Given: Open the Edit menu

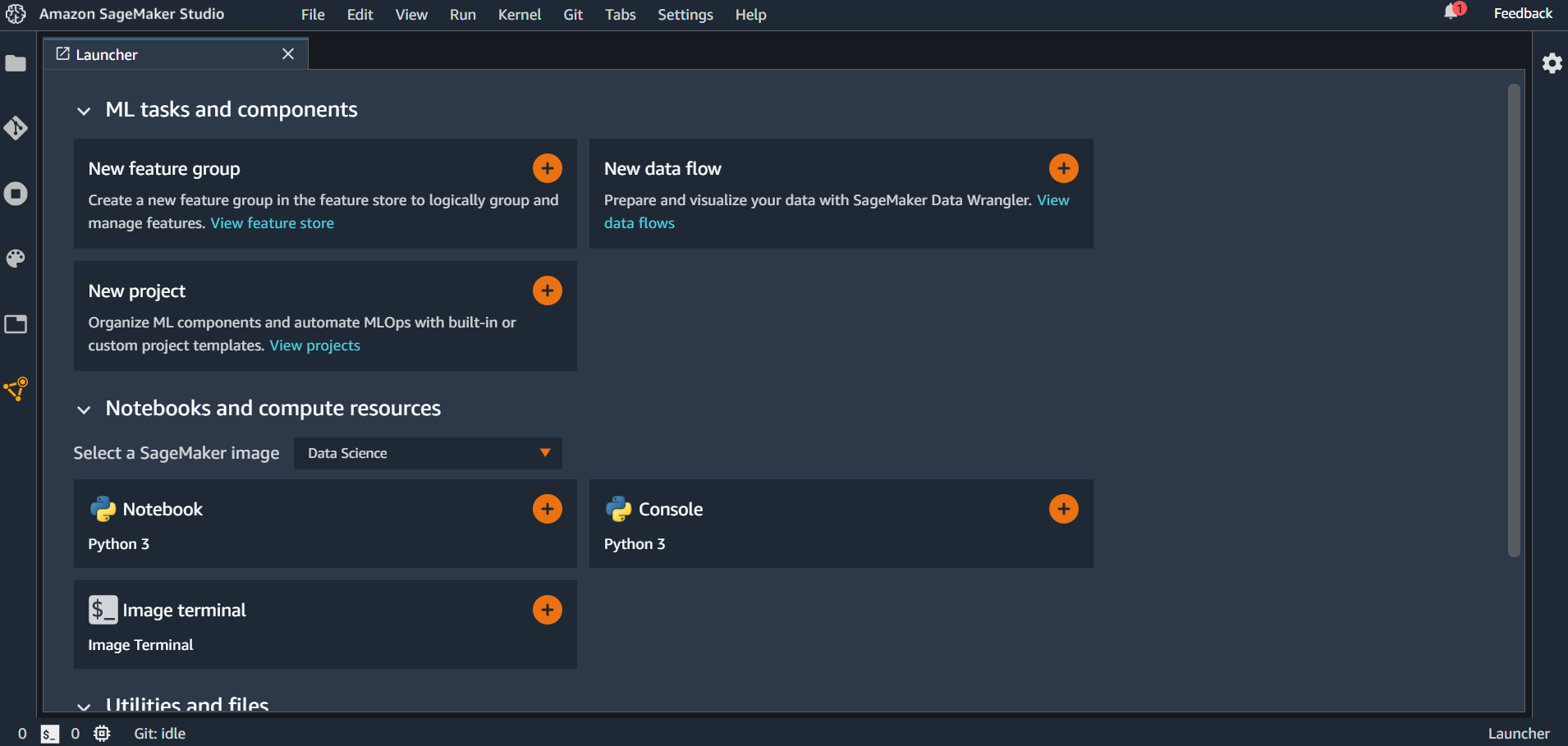Looking at the screenshot, I should point(360,15).
